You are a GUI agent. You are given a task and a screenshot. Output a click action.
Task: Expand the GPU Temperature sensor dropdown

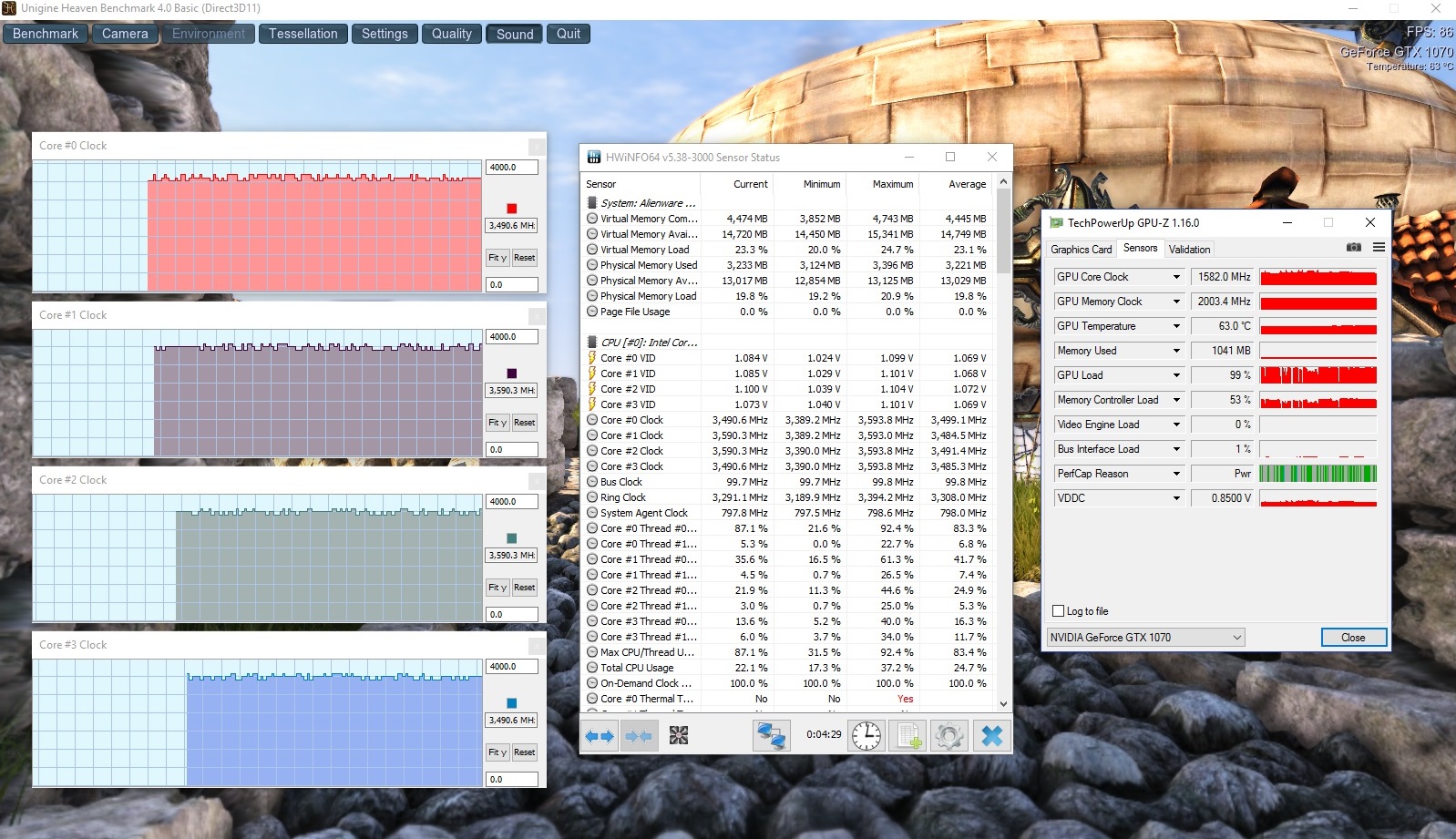[1175, 326]
